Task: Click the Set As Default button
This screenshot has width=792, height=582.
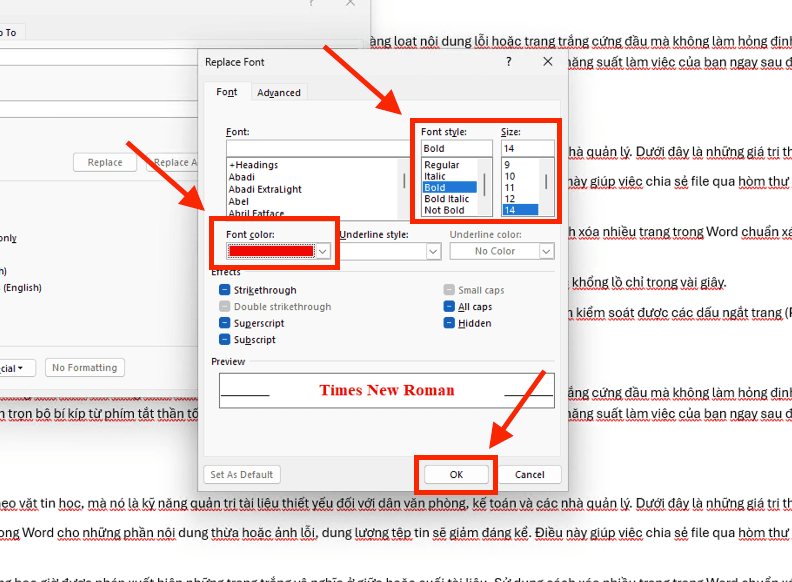Action: pyautogui.click(x=242, y=474)
